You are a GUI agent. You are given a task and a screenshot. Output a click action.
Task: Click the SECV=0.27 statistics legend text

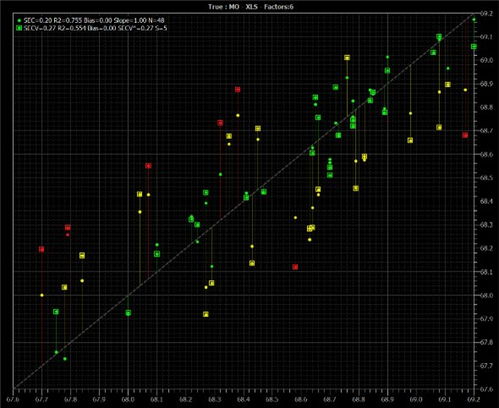[95, 28]
